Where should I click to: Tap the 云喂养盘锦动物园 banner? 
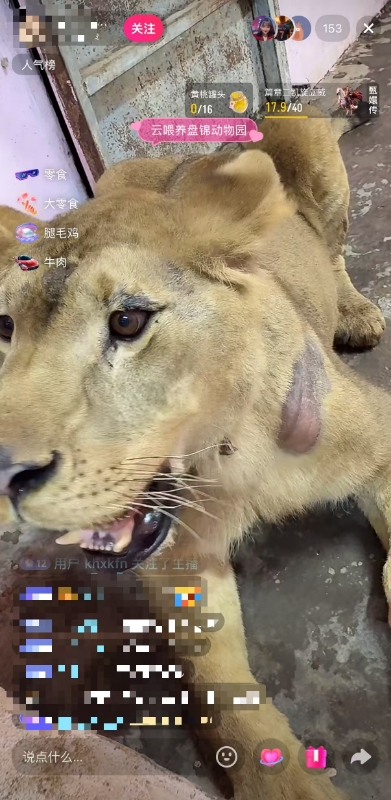(x=198, y=130)
